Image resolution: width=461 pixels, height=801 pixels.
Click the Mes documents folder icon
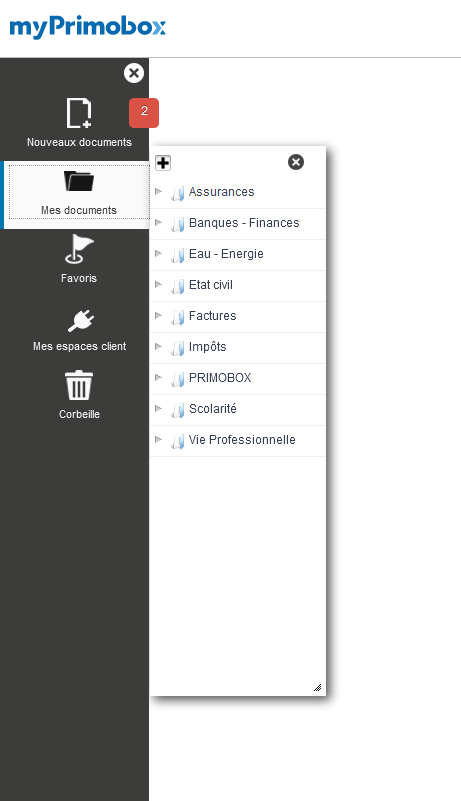tap(79, 181)
